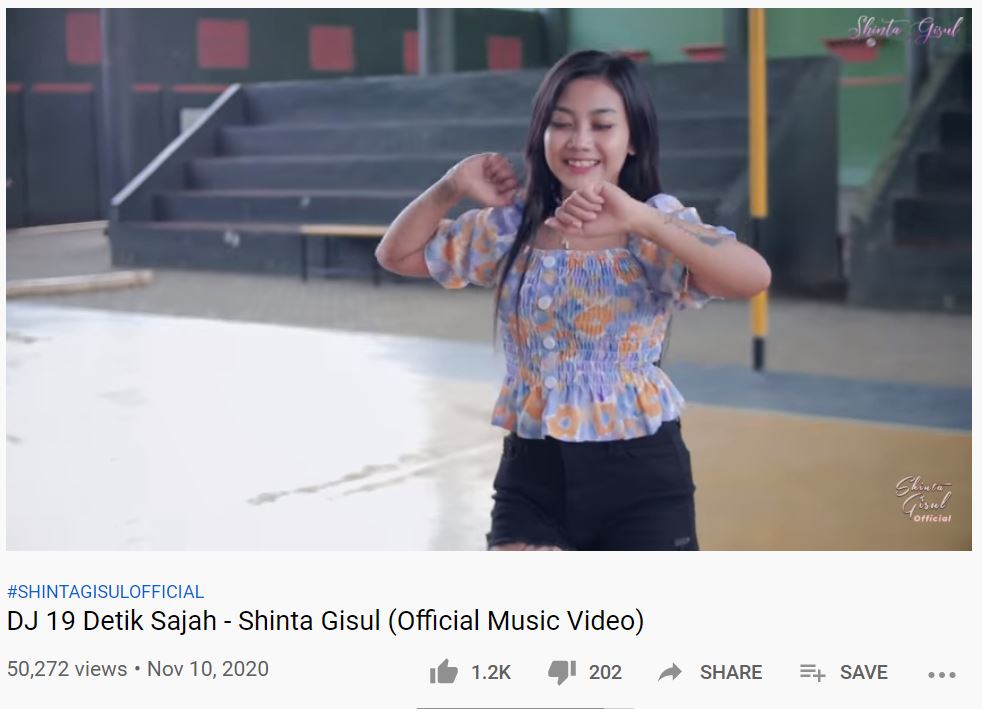Image resolution: width=982 pixels, height=709 pixels.
Task: Click the 202 dislike count
Action: [x=605, y=673]
